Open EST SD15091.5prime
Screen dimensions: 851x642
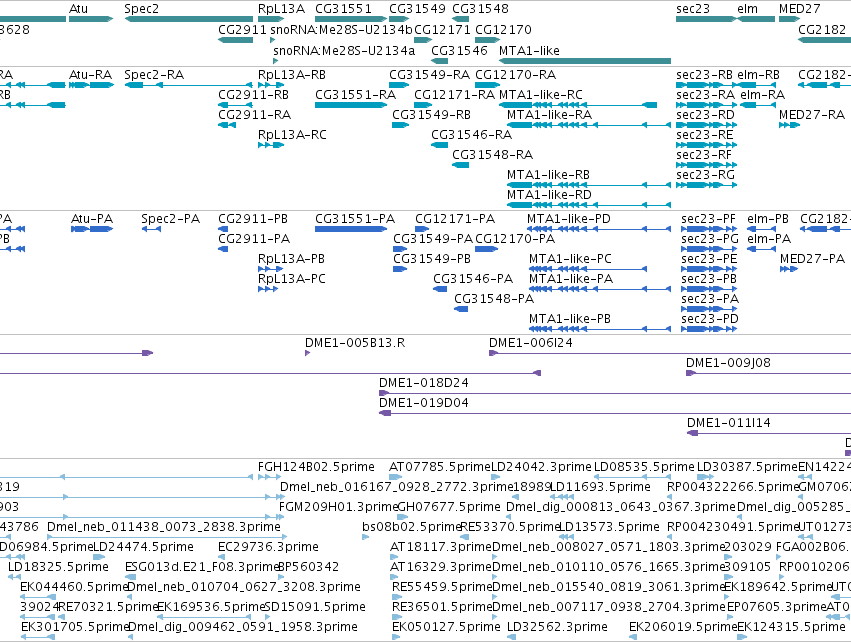tap(267, 617)
